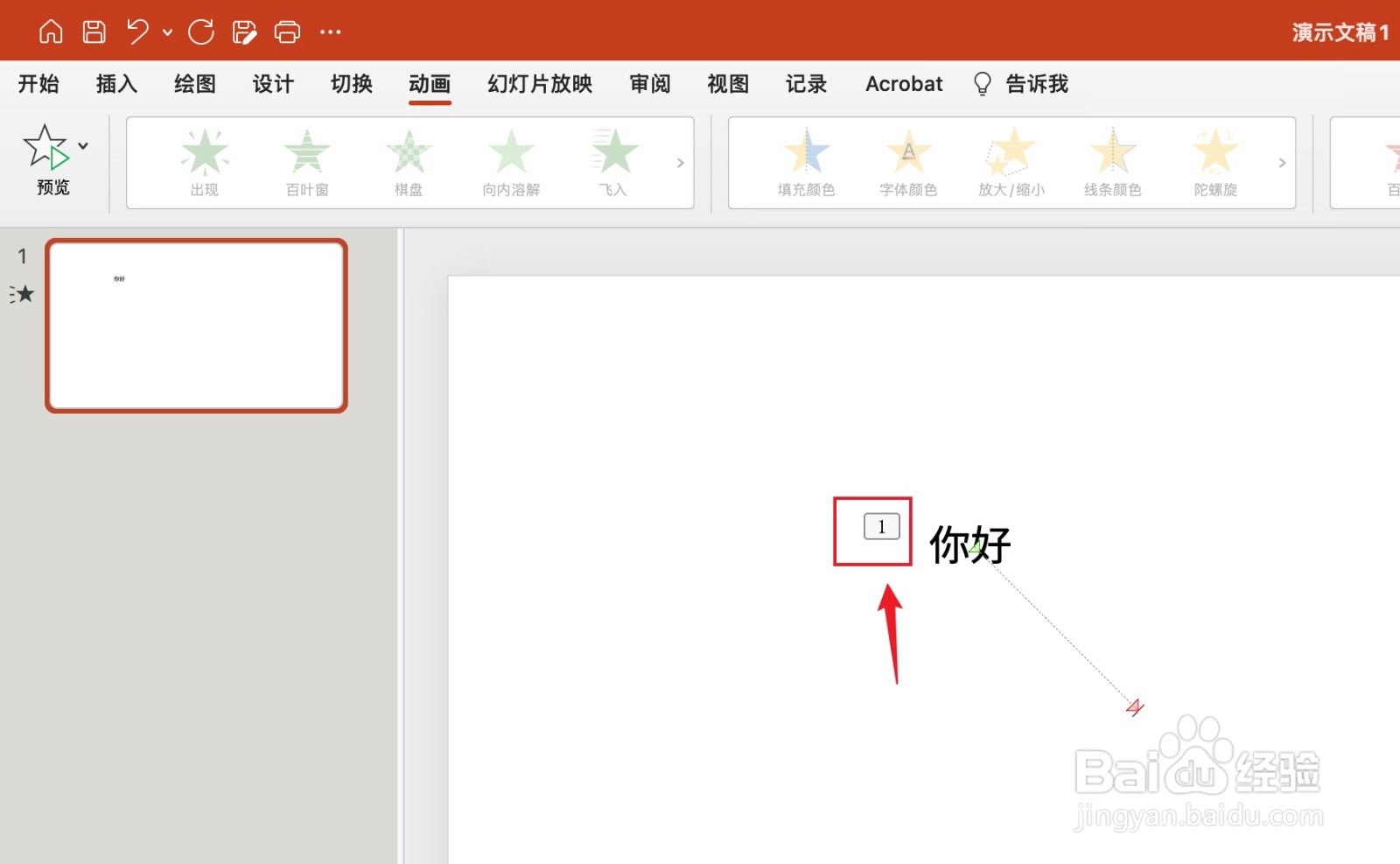Switch to the 设计 tab
This screenshot has width=1400, height=864.
pyautogui.click(x=273, y=84)
